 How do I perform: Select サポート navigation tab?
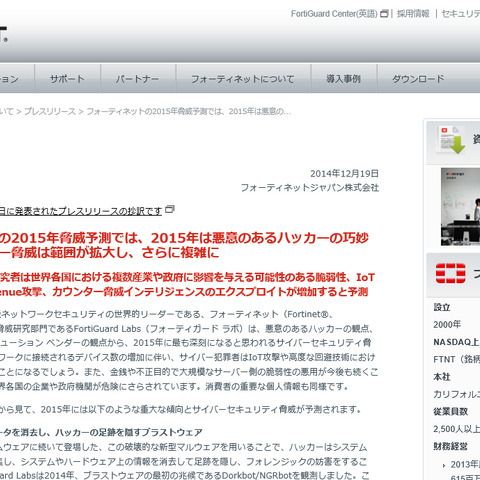tap(67, 79)
